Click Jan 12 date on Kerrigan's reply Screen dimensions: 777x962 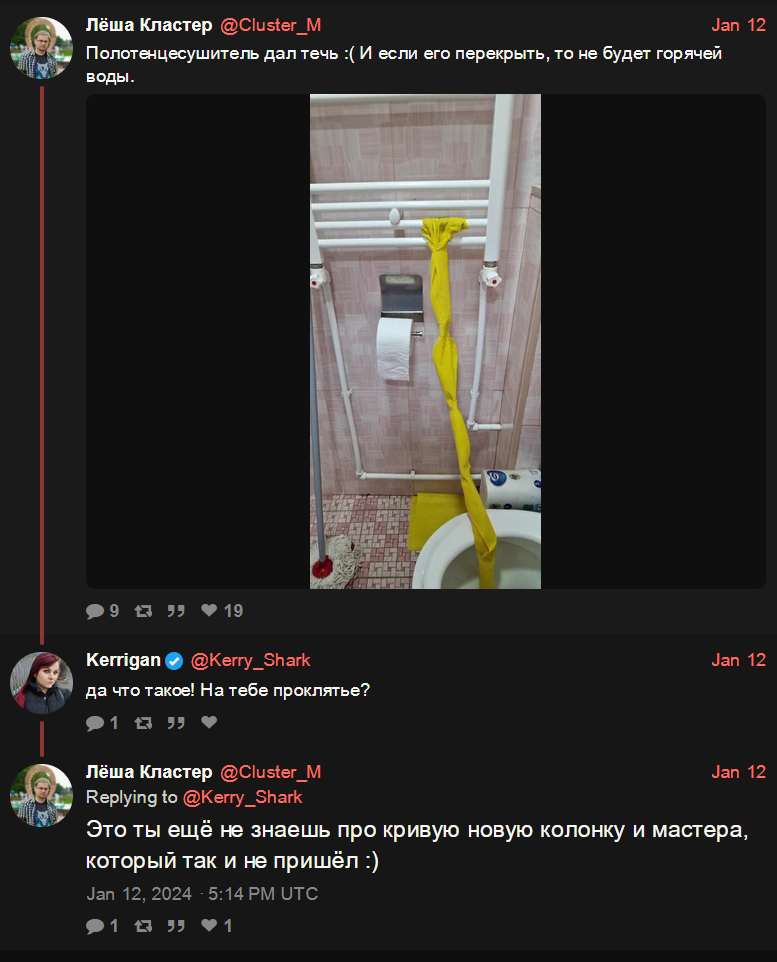pyautogui.click(x=738, y=660)
